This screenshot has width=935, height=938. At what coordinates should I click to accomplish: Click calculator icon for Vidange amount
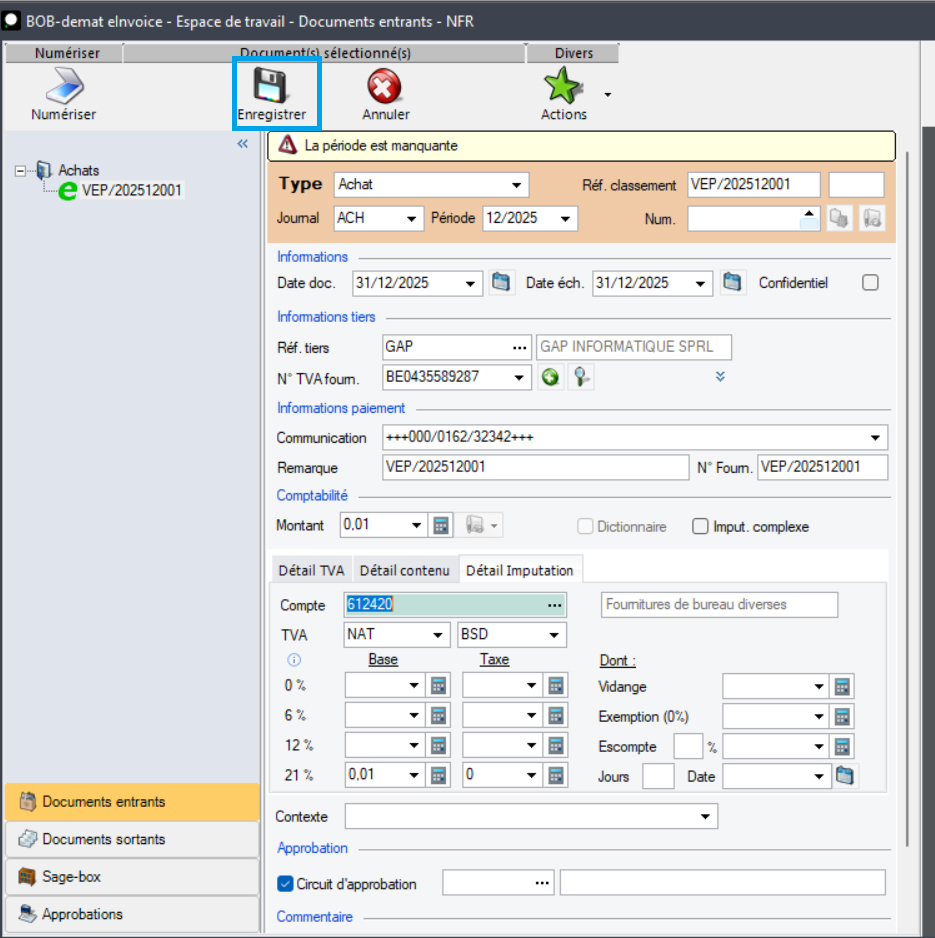[x=843, y=687]
